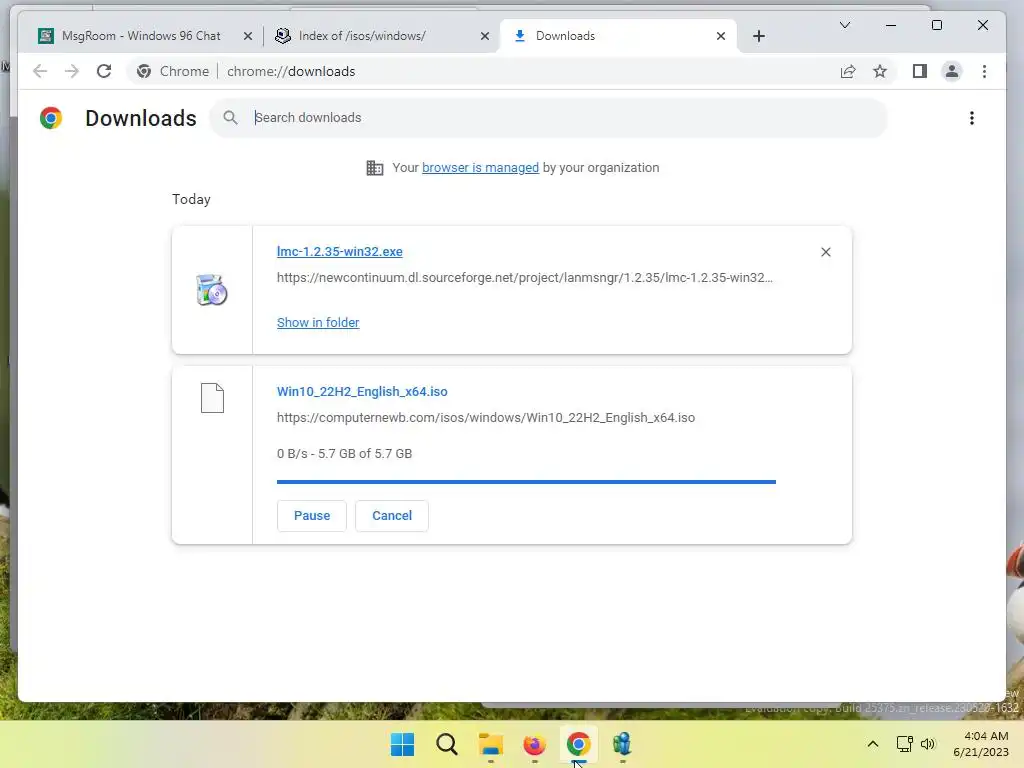Click the managed organization building icon
This screenshot has height=768, width=1024.
point(375,168)
